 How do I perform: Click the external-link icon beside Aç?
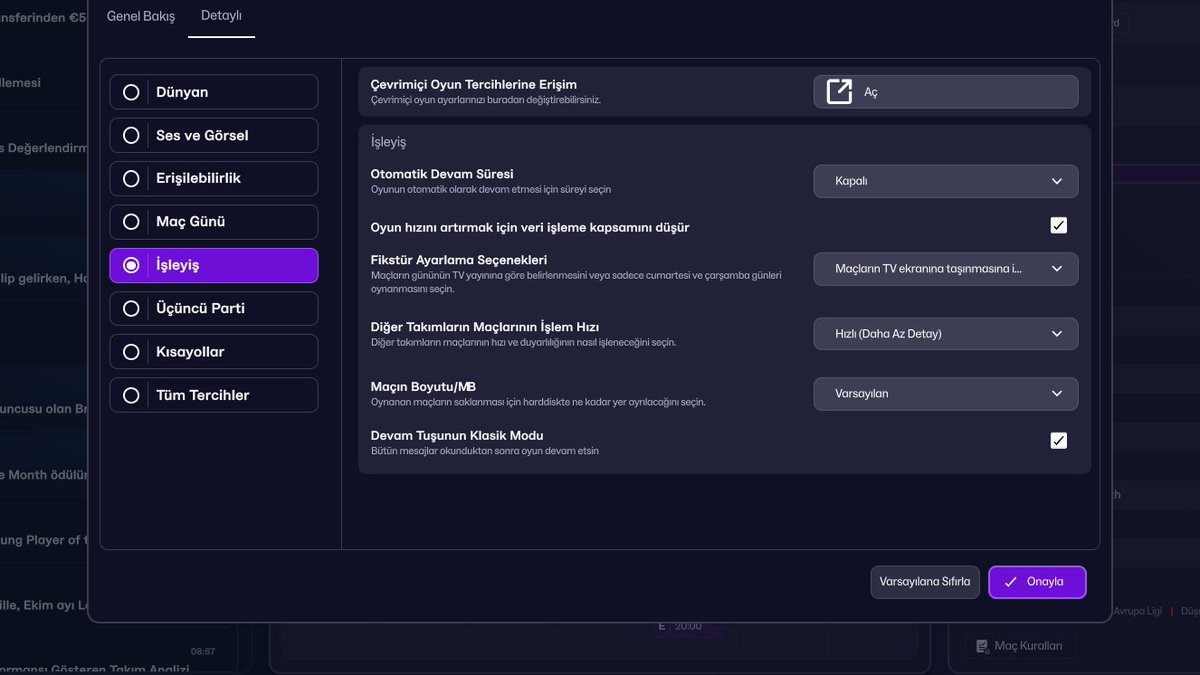click(839, 92)
